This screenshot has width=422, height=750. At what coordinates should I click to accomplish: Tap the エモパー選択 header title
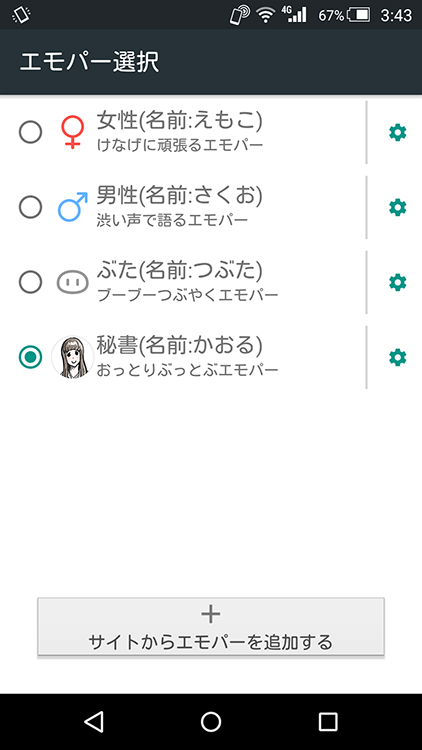89,62
